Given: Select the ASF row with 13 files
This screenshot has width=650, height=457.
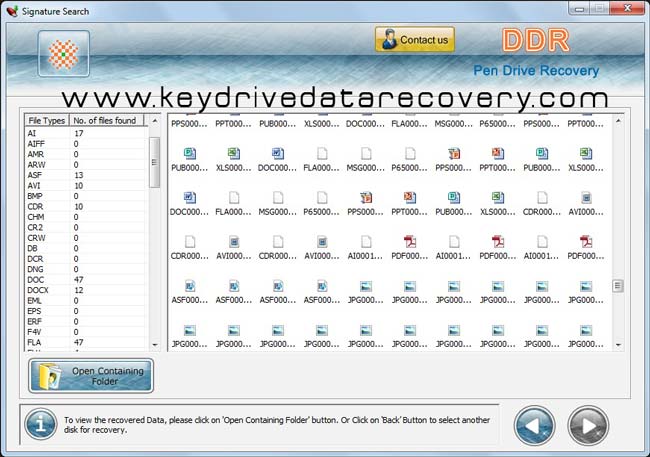Looking at the screenshot, I should pyautogui.click(x=86, y=175).
